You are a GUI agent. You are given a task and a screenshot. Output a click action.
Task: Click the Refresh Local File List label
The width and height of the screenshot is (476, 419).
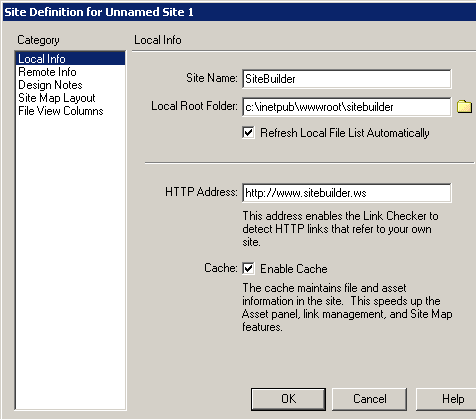345,133
